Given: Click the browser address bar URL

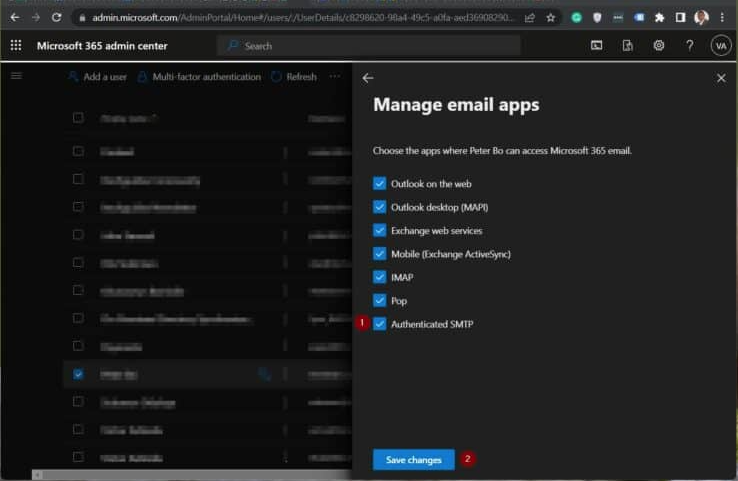Looking at the screenshot, I should [302, 18].
